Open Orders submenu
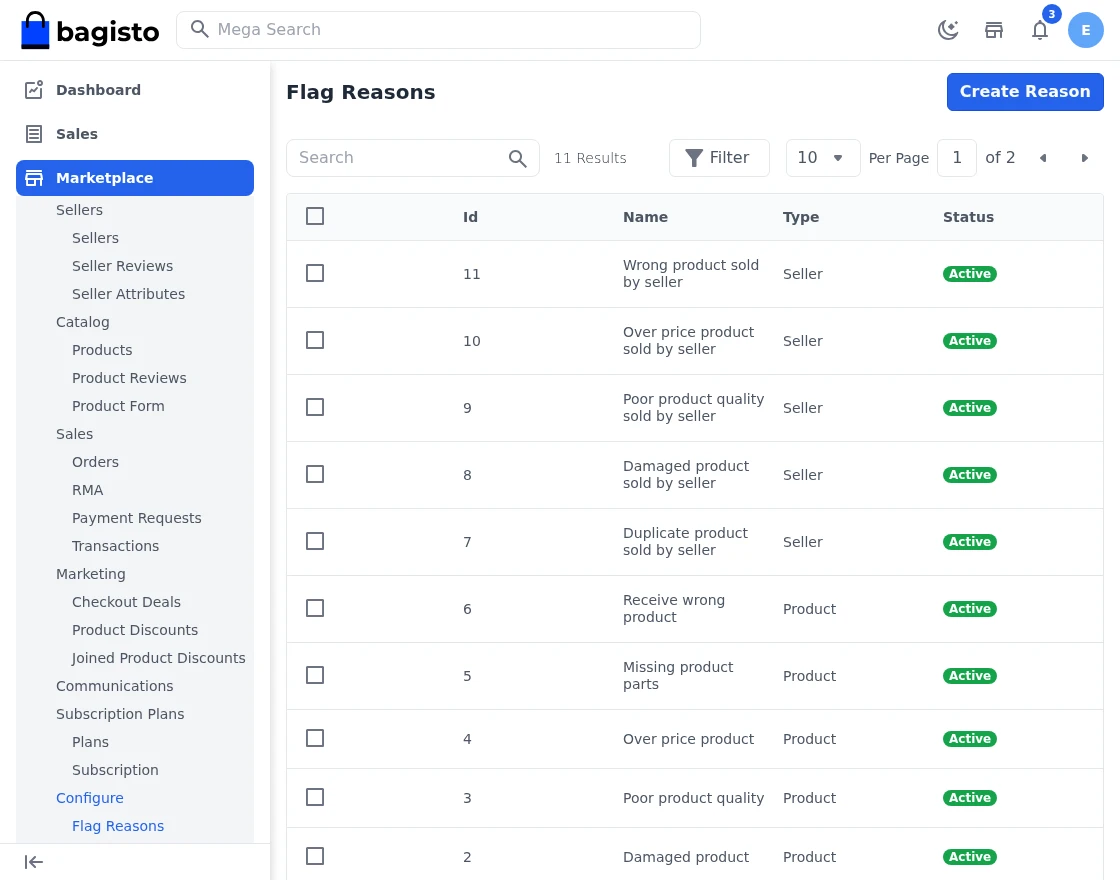This screenshot has height=880, width=1120. (95, 462)
